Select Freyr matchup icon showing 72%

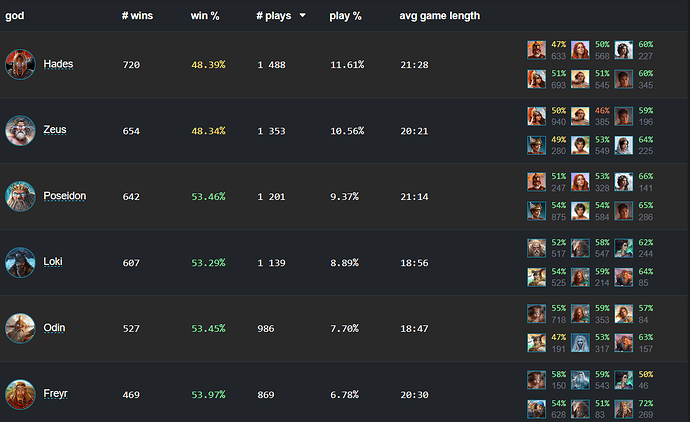click(624, 409)
